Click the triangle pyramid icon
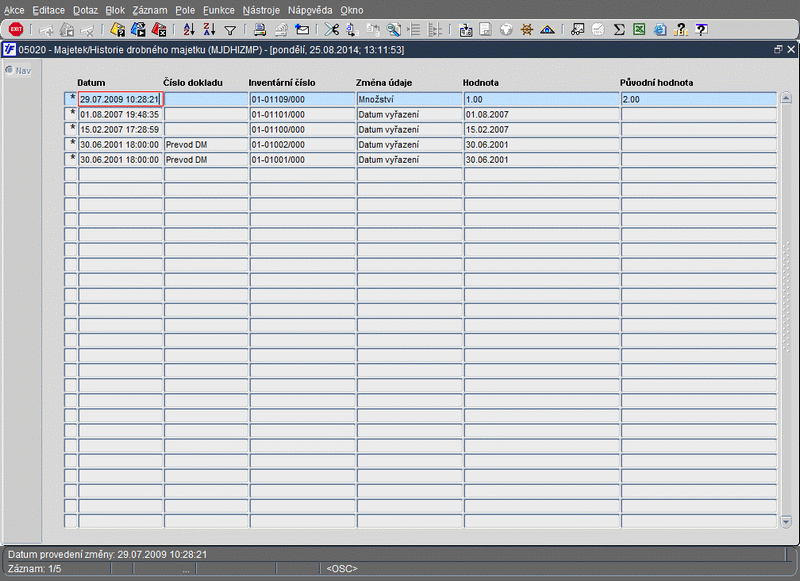Screen dimensions: 800x581 point(547,30)
